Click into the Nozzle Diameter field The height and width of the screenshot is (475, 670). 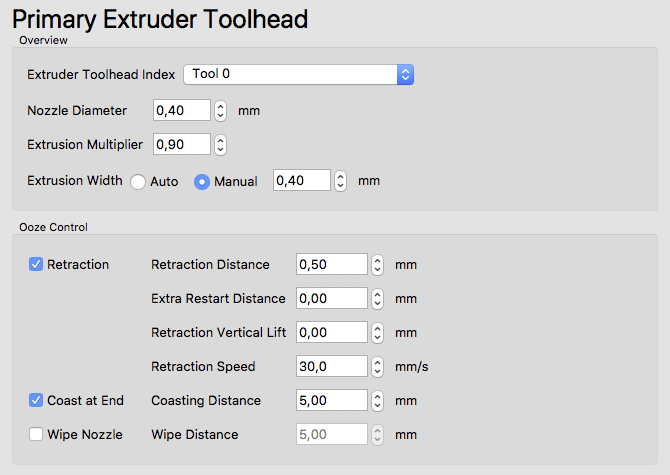pyautogui.click(x=182, y=111)
